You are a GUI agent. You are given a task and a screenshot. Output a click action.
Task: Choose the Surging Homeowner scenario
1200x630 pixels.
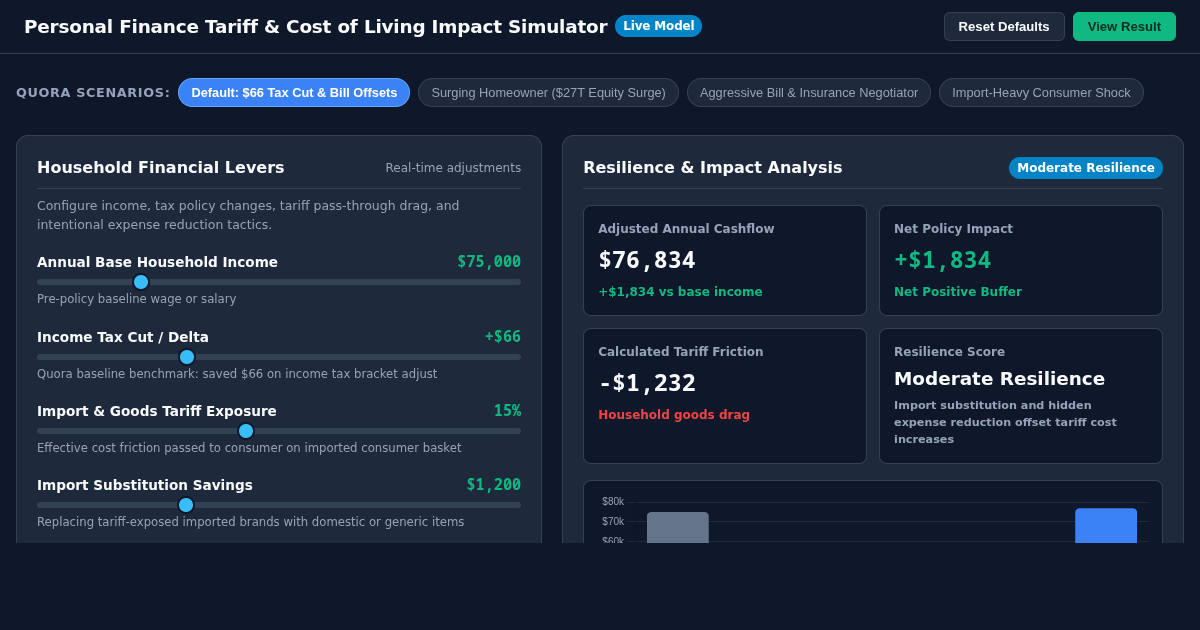[548, 93]
